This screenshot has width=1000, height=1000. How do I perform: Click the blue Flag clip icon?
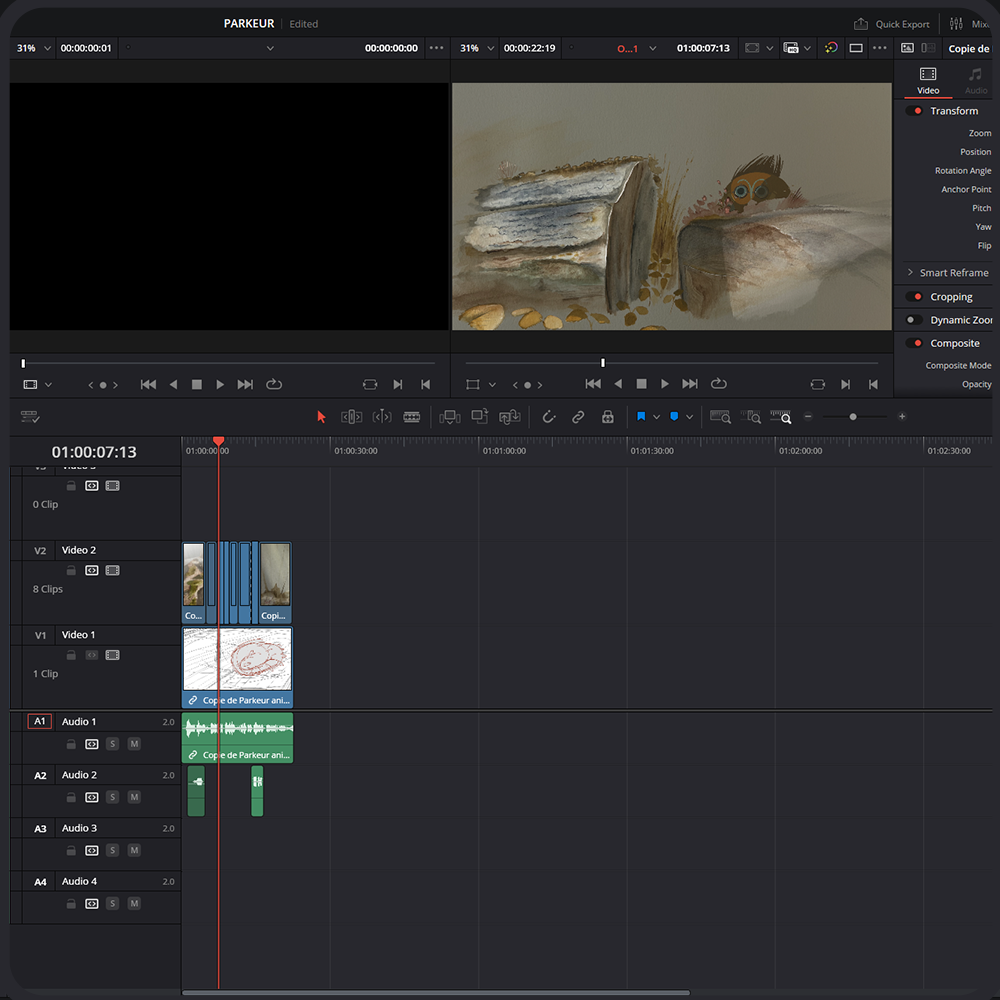[x=641, y=417]
